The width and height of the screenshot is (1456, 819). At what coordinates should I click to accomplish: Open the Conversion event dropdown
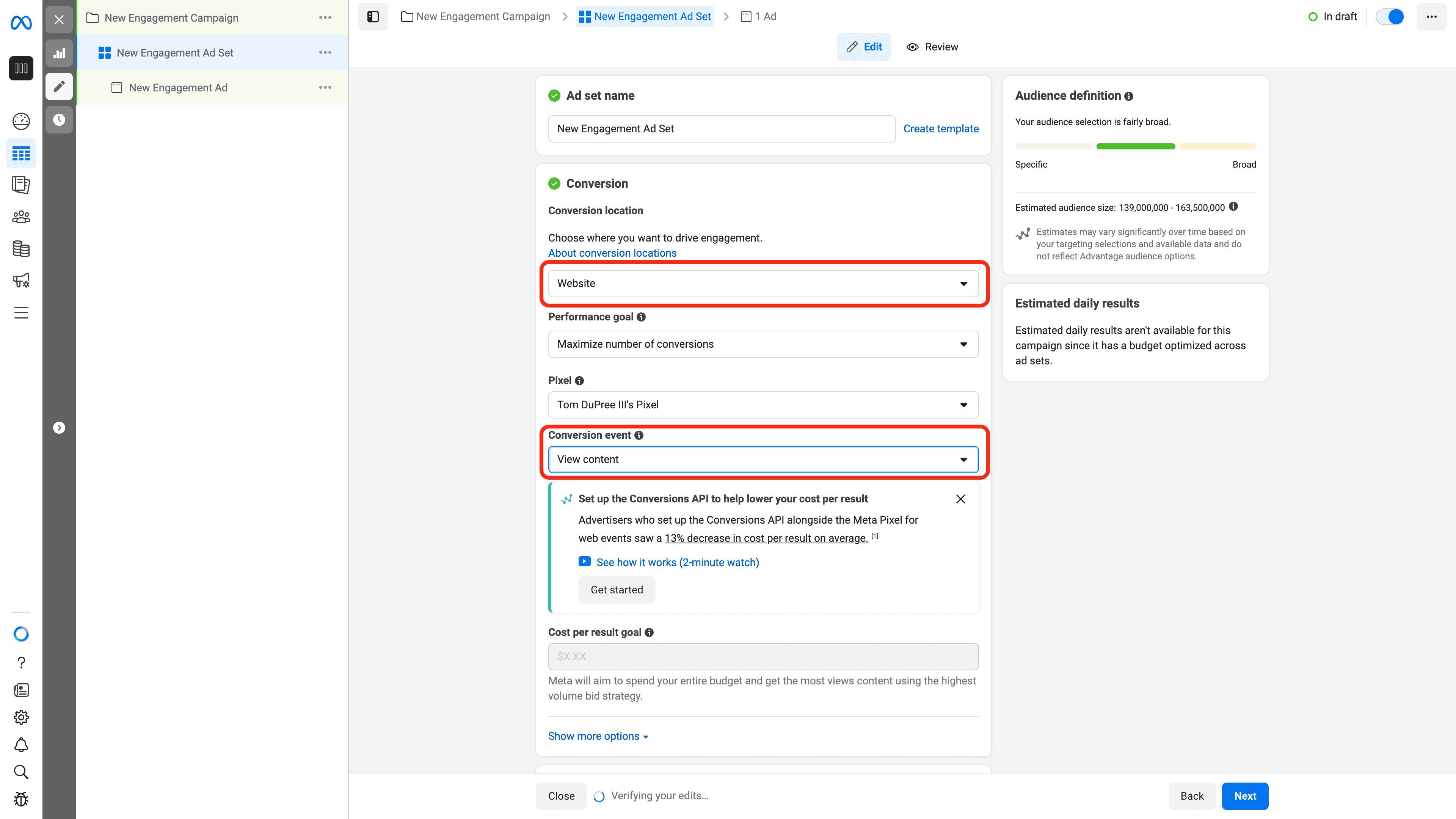click(x=763, y=459)
